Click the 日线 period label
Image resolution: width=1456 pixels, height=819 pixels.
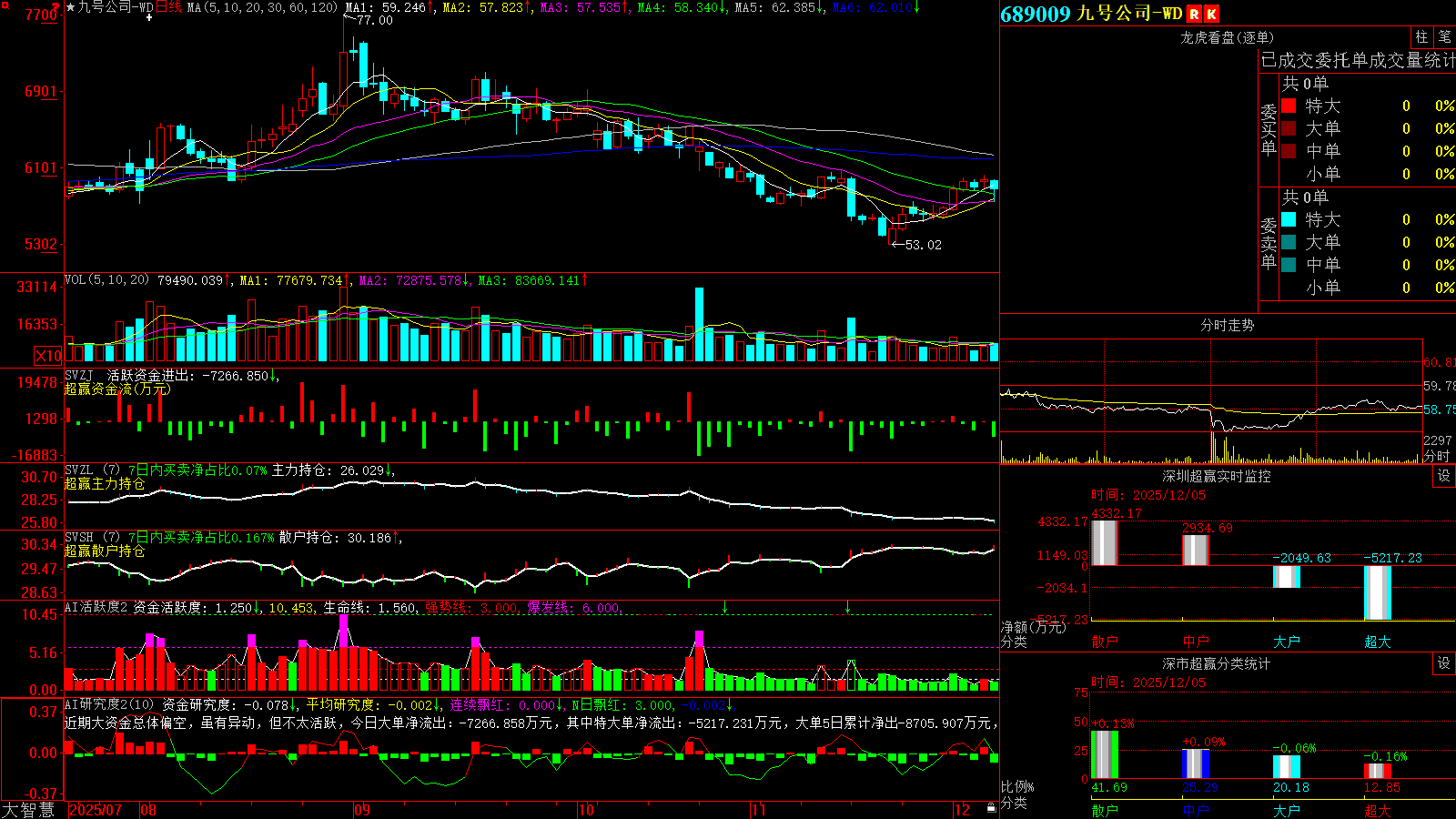pyautogui.click(x=169, y=7)
